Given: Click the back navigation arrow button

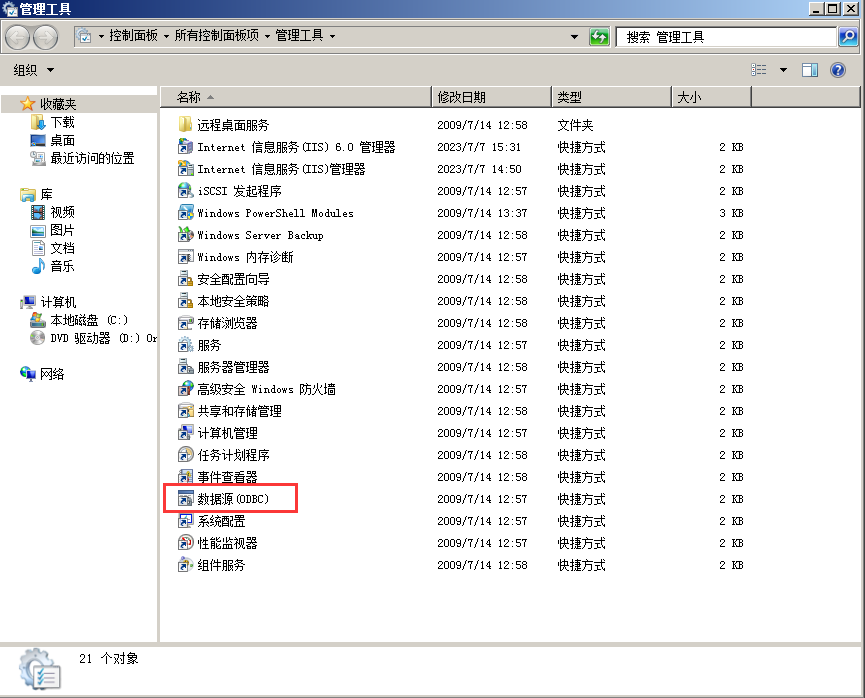Looking at the screenshot, I should click(x=18, y=37).
